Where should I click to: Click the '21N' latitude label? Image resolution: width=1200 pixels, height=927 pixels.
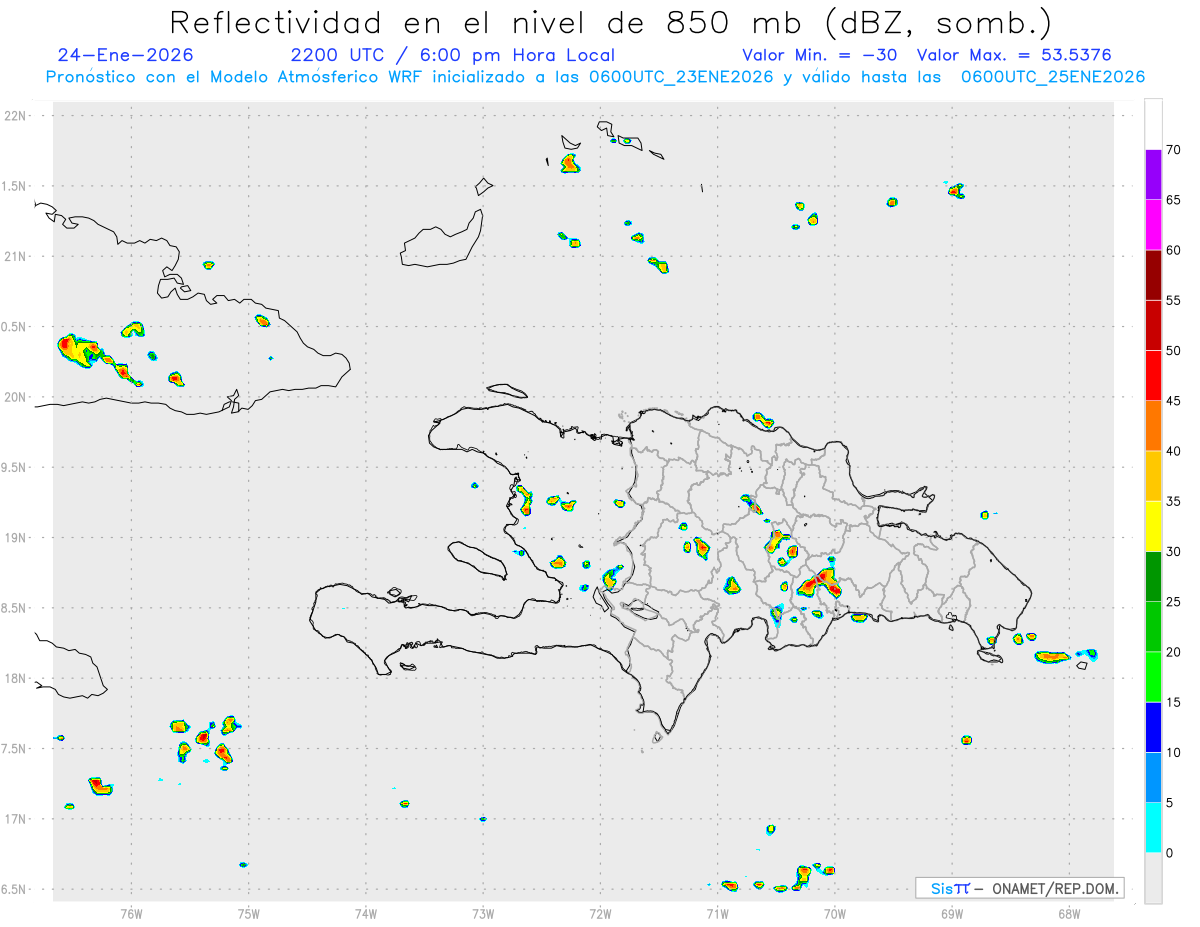pyautogui.click(x=17, y=256)
